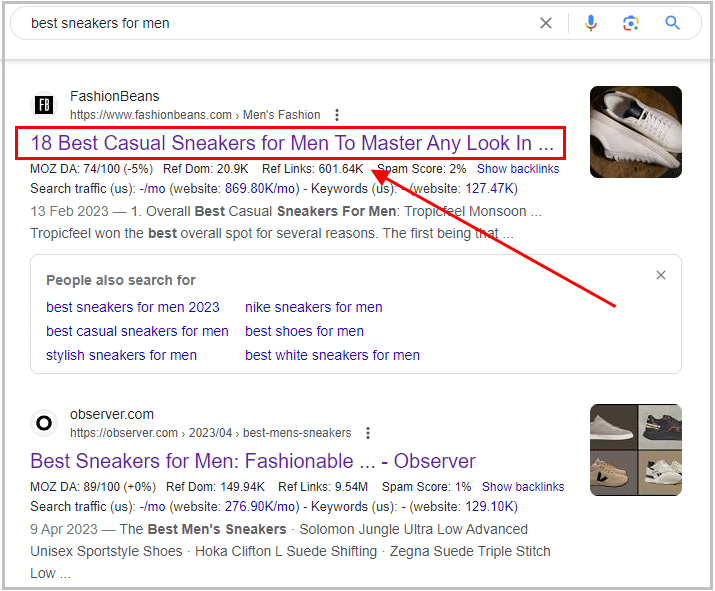Click '9 Apr 2023' snippet date
The width and height of the screenshot is (715, 591).
[64, 529]
